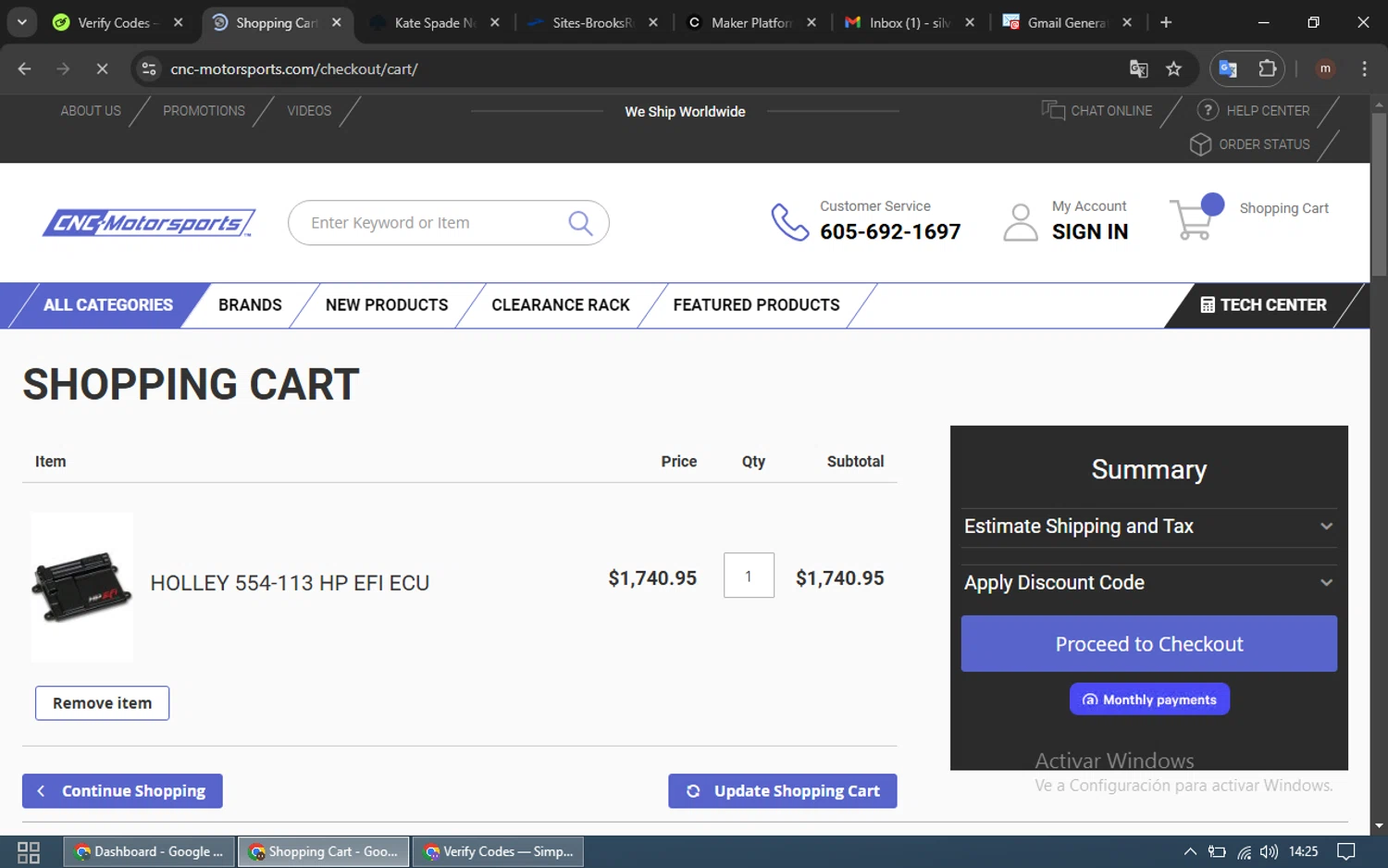The height and width of the screenshot is (868, 1388).
Task: Open the PROMOTIONS link
Action: pos(204,111)
